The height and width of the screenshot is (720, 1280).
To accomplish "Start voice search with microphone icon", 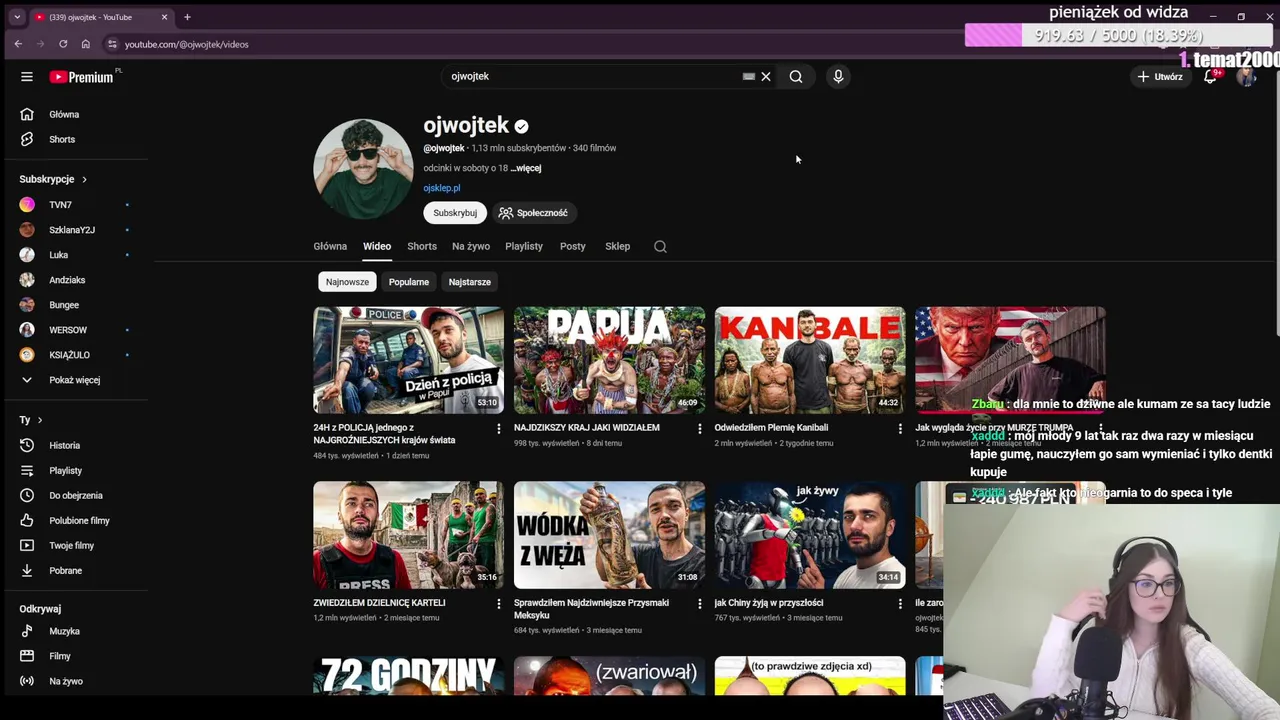I will [838, 76].
